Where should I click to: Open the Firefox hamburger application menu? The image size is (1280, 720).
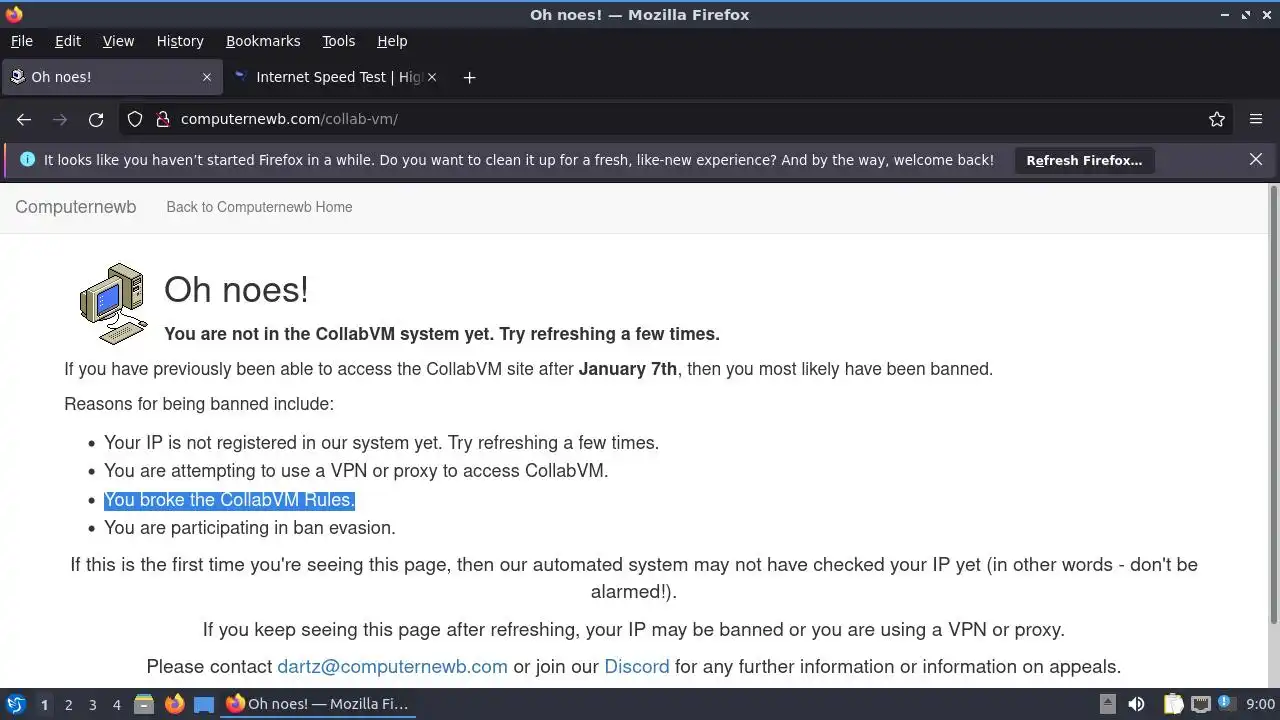point(1256,119)
